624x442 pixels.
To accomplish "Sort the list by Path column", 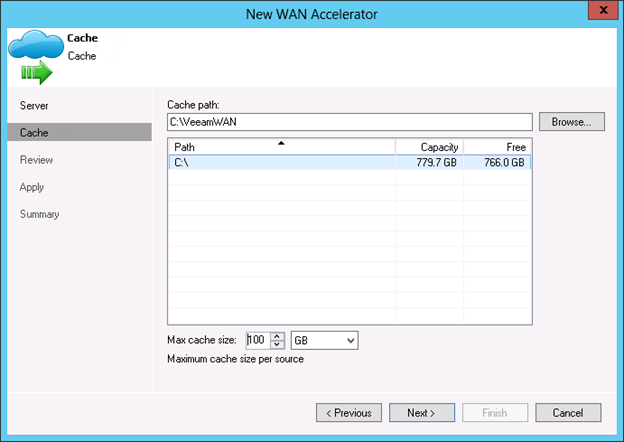I will pyautogui.click(x=282, y=147).
